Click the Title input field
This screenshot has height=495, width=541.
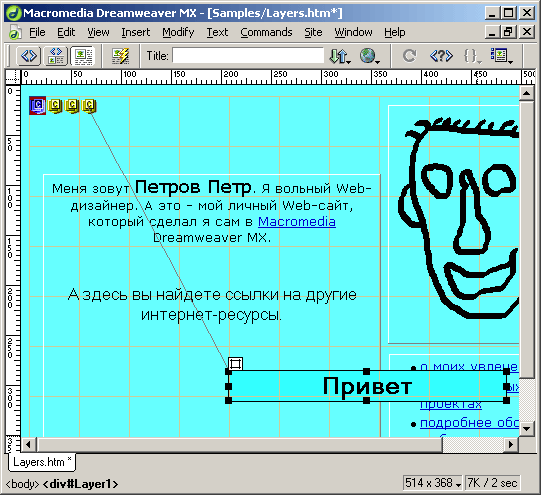click(248, 56)
